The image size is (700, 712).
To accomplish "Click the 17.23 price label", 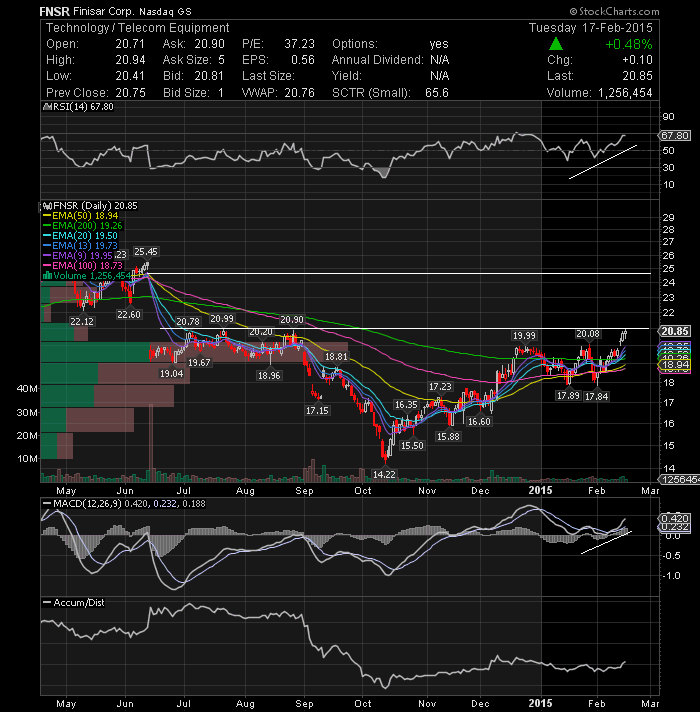I will pos(440,386).
